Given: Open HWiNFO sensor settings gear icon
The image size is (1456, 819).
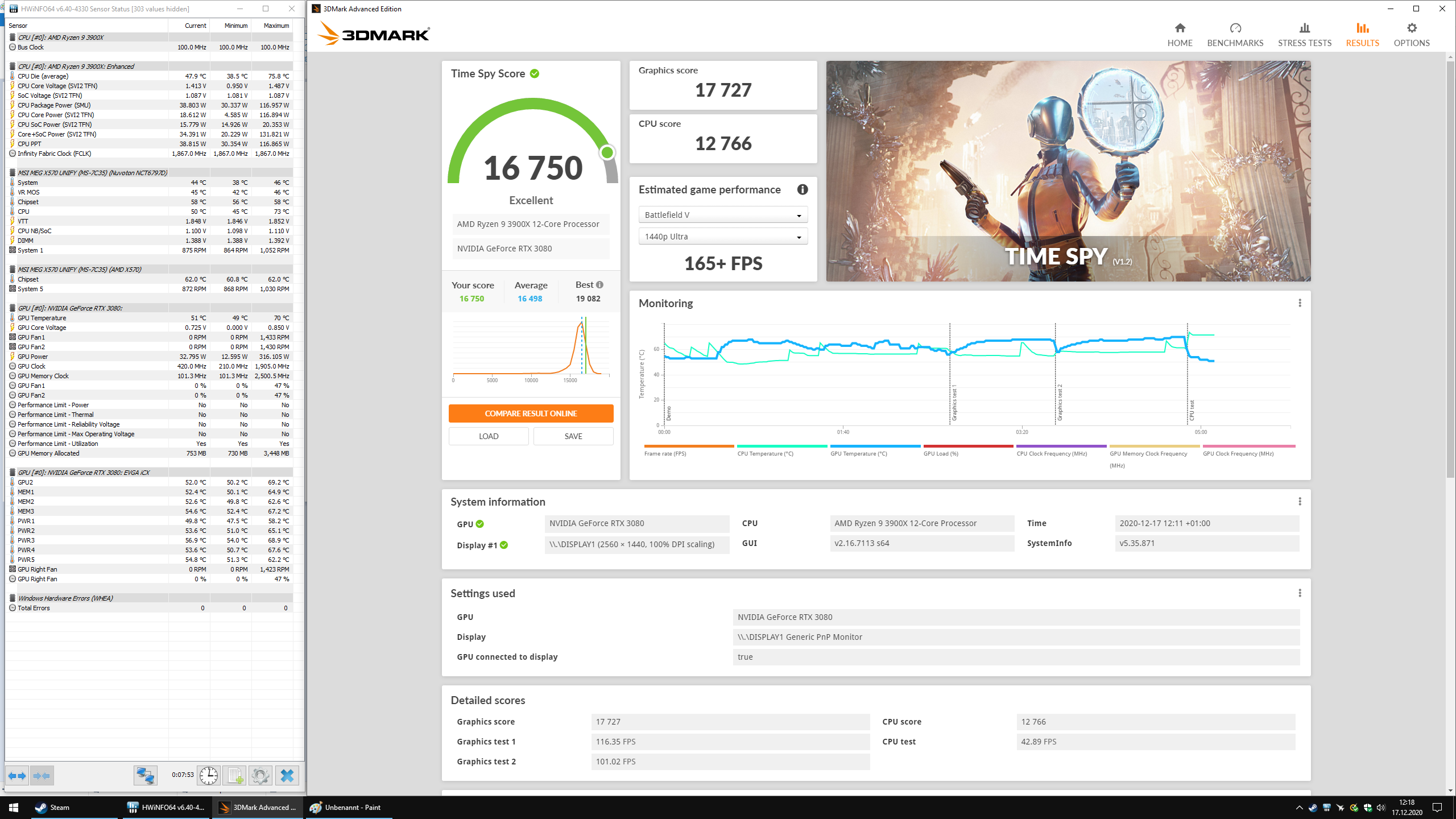Looking at the screenshot, I should click(x=260, y=775).
